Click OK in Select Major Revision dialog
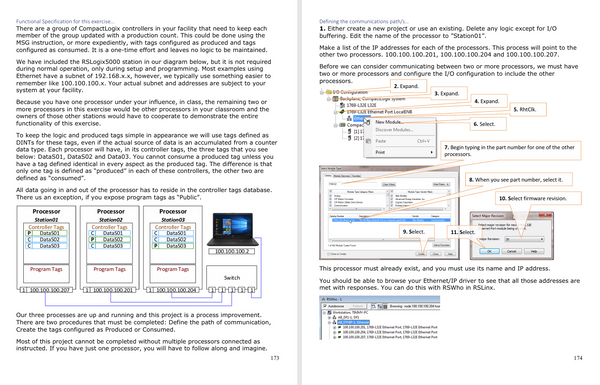600x385 pixels. point(489,251)
